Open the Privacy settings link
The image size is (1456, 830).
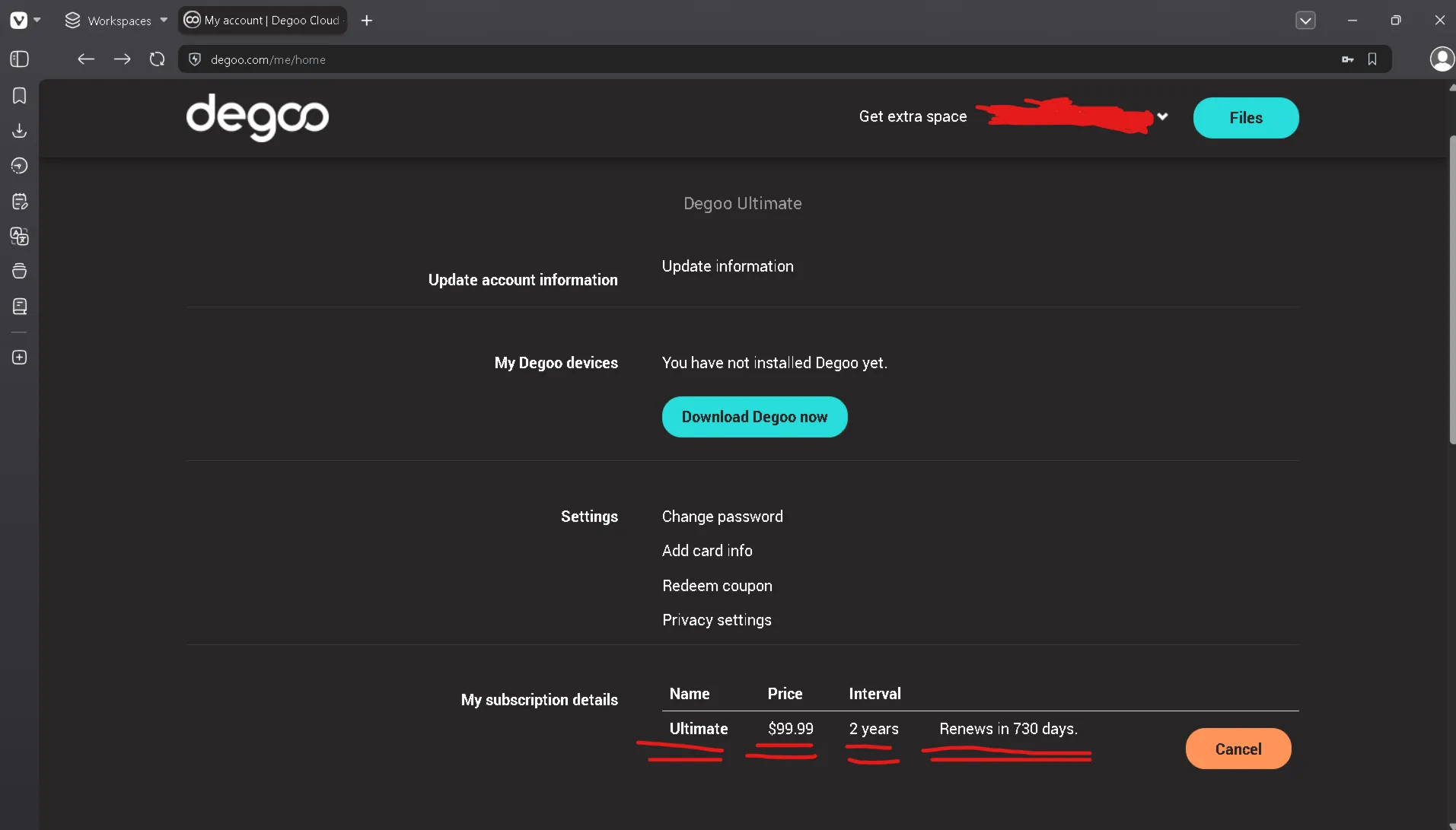tap(716, 620)
